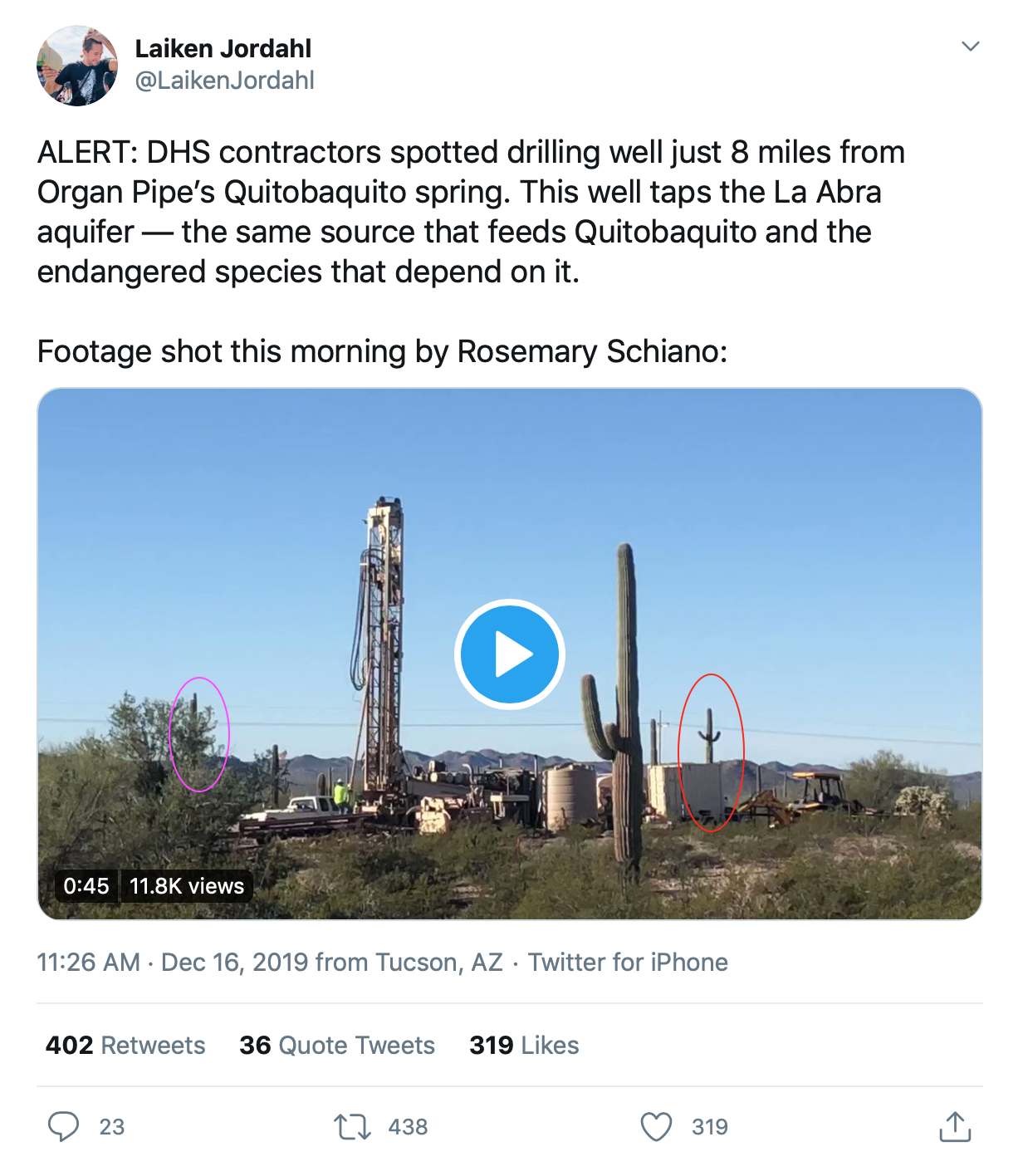Click the @LaikenJordahl handle
This screenshot has height=1176, width=1023.
point(224,81)
